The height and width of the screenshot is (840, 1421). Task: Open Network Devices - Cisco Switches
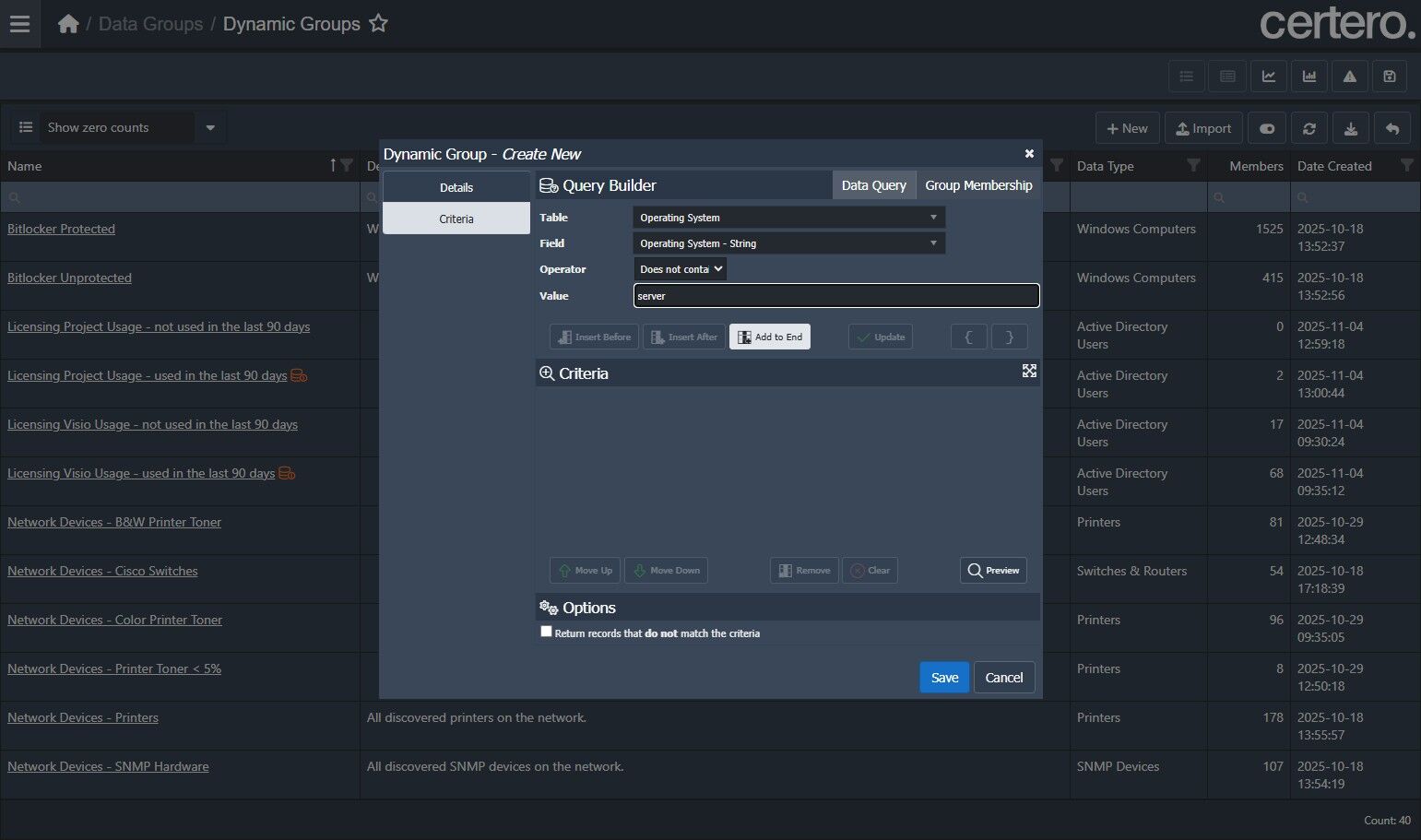(x=102, y=571)
